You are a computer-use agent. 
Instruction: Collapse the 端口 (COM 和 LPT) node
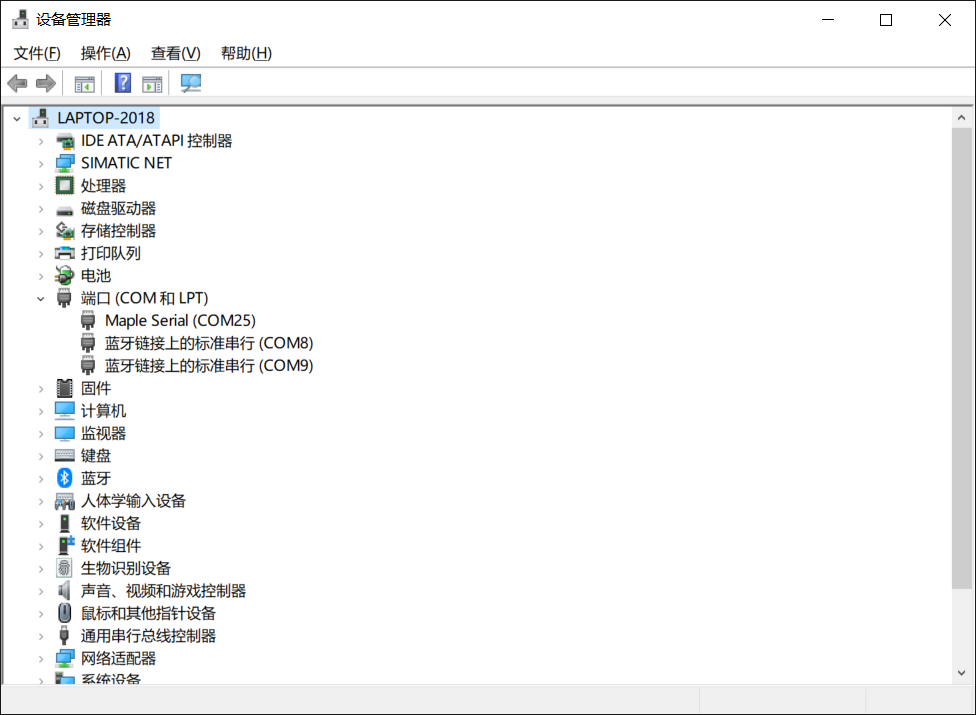tap(41, 298)
